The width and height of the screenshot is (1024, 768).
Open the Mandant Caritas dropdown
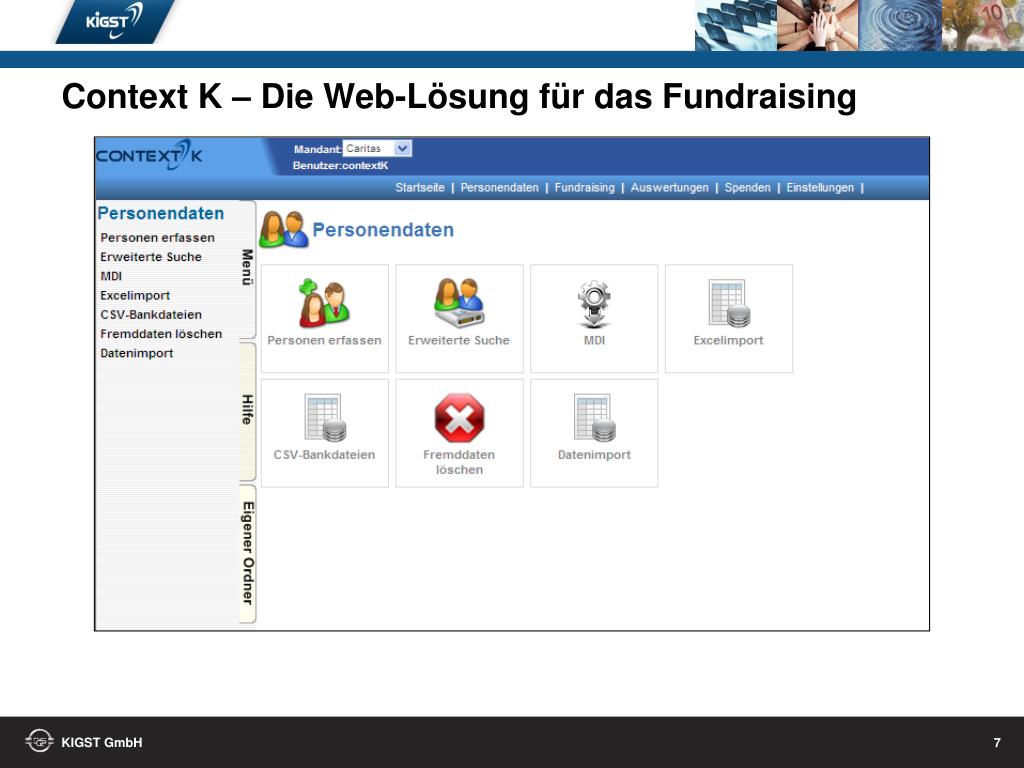point(377,149)
